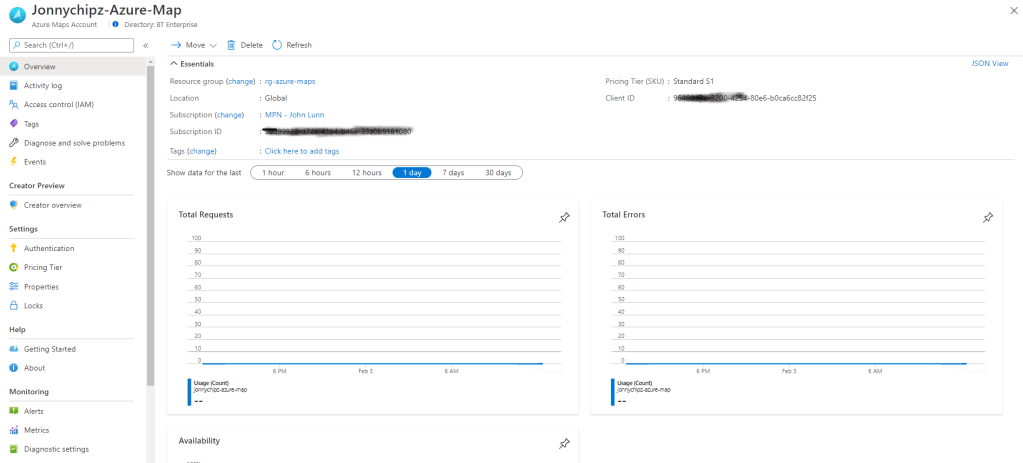1023x463 pixels.
Task: Click the Refresh icon in the toolbar
Action: click(278, 45)
